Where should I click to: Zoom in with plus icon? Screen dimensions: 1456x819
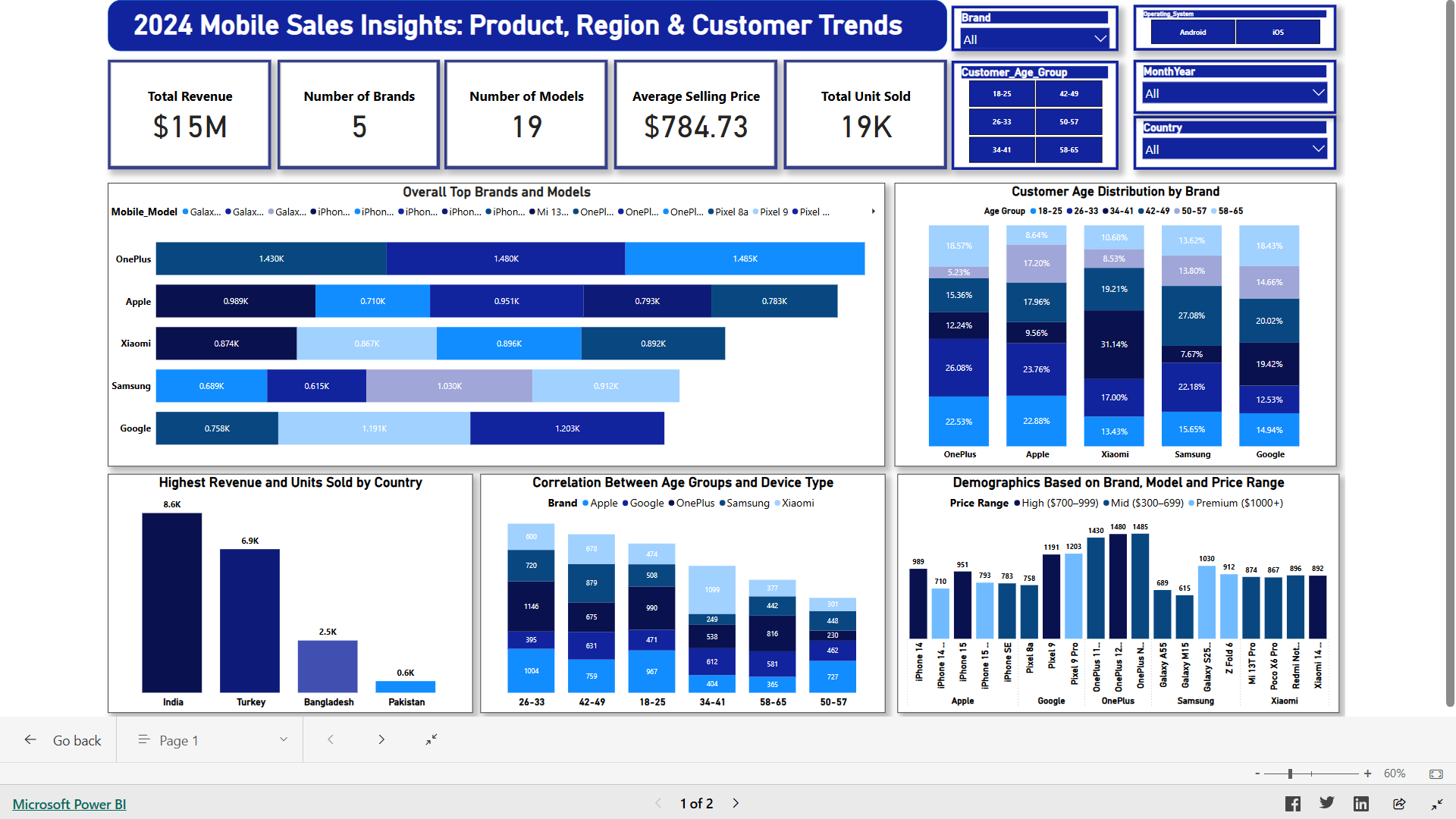(1367, 773)
